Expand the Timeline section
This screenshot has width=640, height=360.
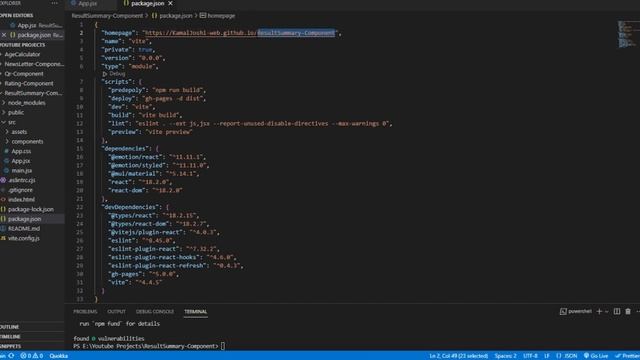(x=10, y=337)
